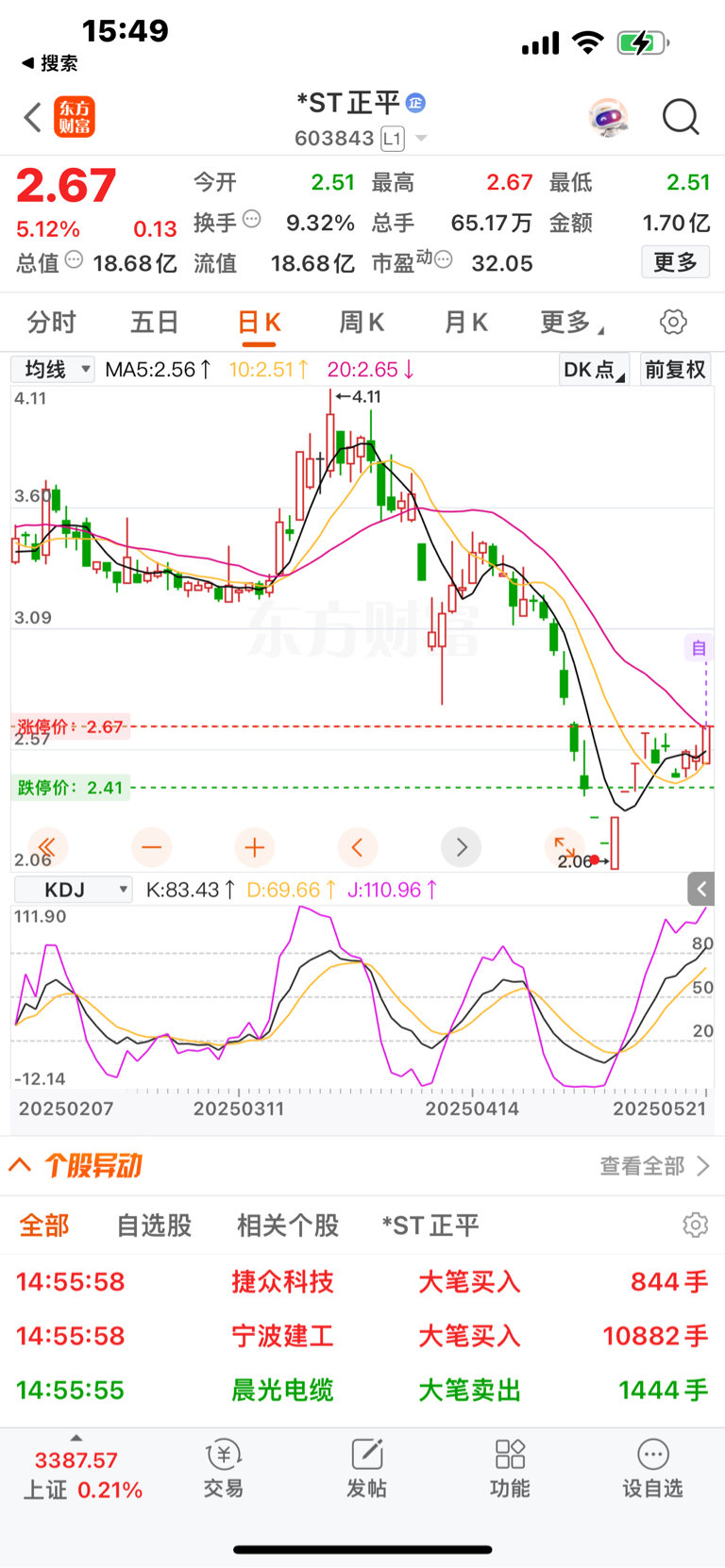This screenshot has width=725, height=1568.
Task: Tap the 更多 quote details button
Action: coord(675,262)
